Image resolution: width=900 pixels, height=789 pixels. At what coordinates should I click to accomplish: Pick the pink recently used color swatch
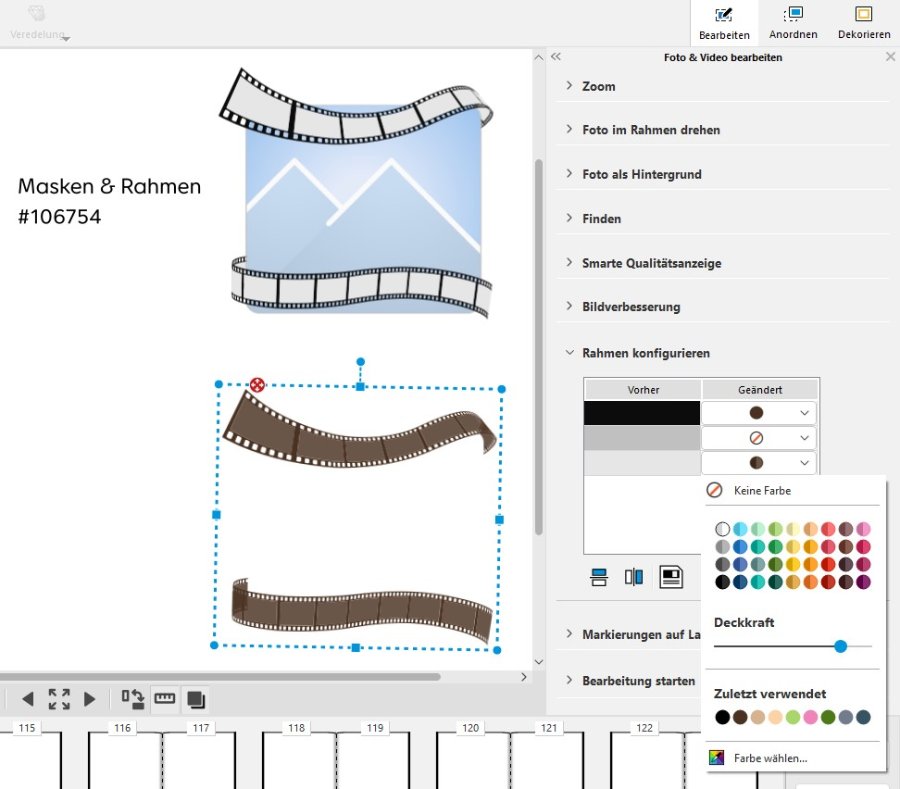[810, 717]
